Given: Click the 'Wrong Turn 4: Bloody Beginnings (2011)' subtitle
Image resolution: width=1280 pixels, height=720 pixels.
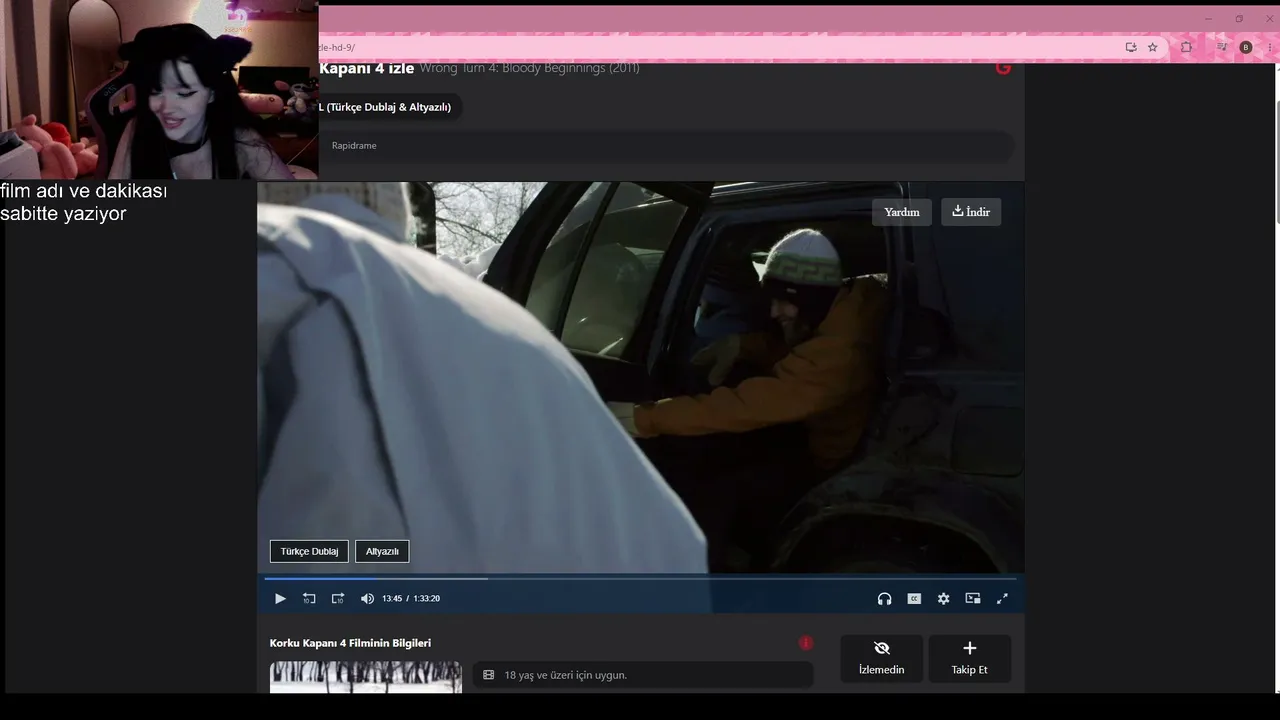Looking at the screenshot, I should coord(529,68).
